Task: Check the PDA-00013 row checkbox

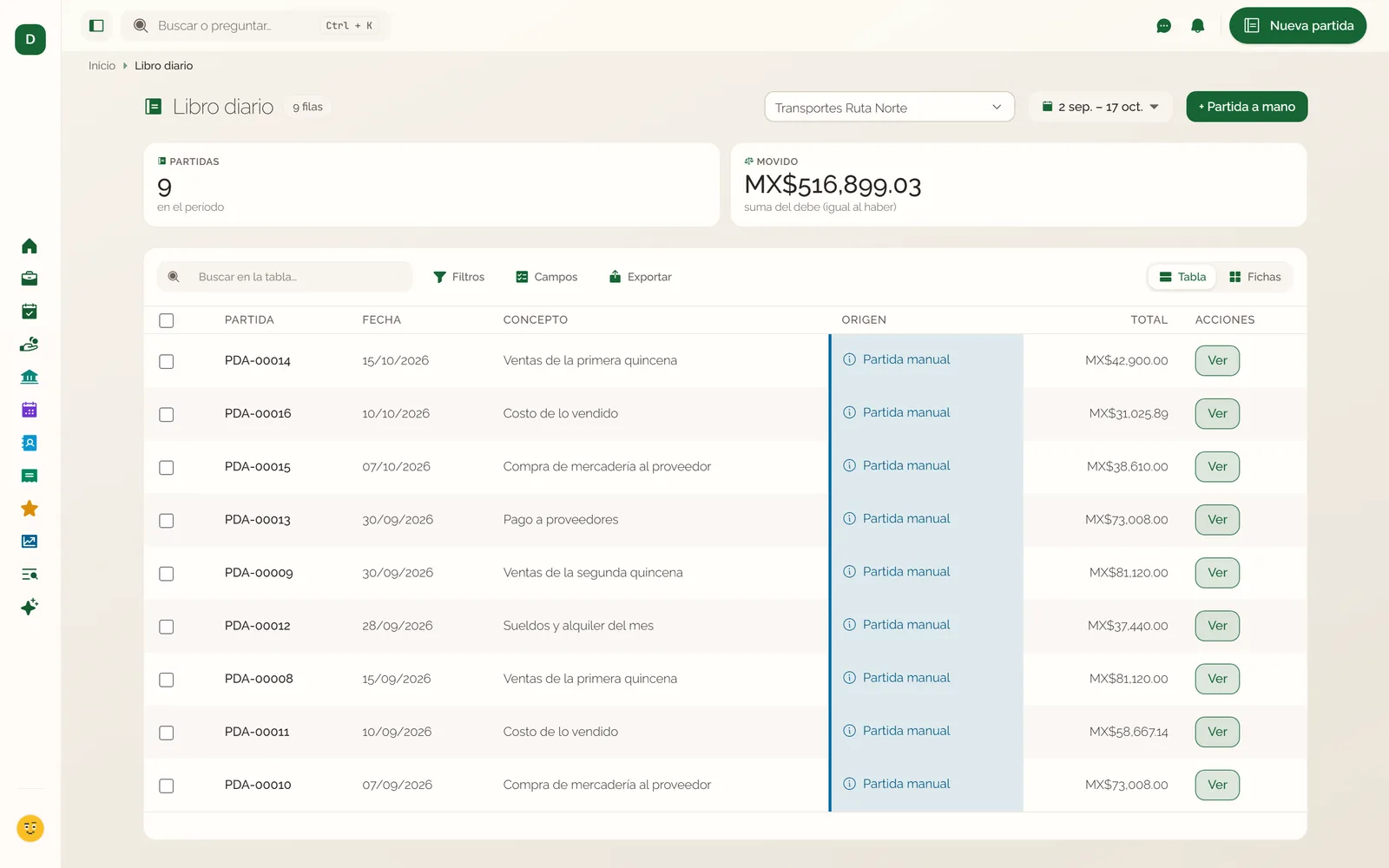Action: 167,521
